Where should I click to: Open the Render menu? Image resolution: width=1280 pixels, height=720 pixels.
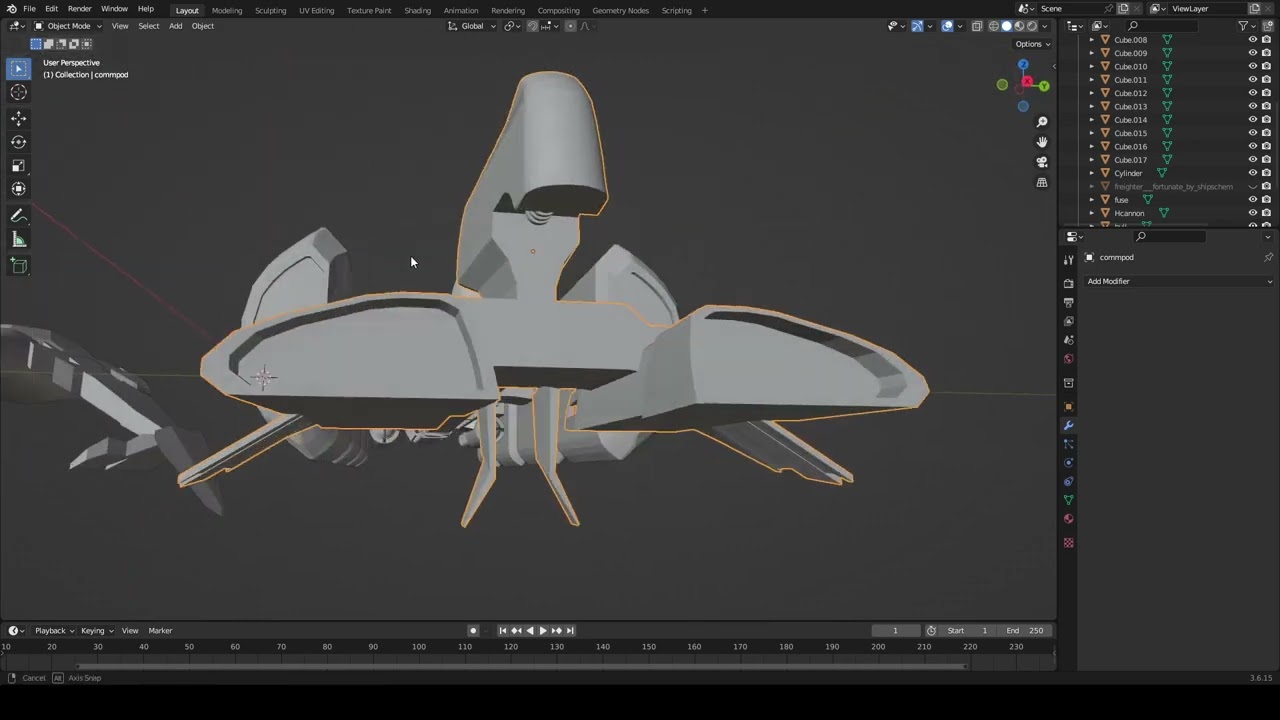click(x=79, y=9)
